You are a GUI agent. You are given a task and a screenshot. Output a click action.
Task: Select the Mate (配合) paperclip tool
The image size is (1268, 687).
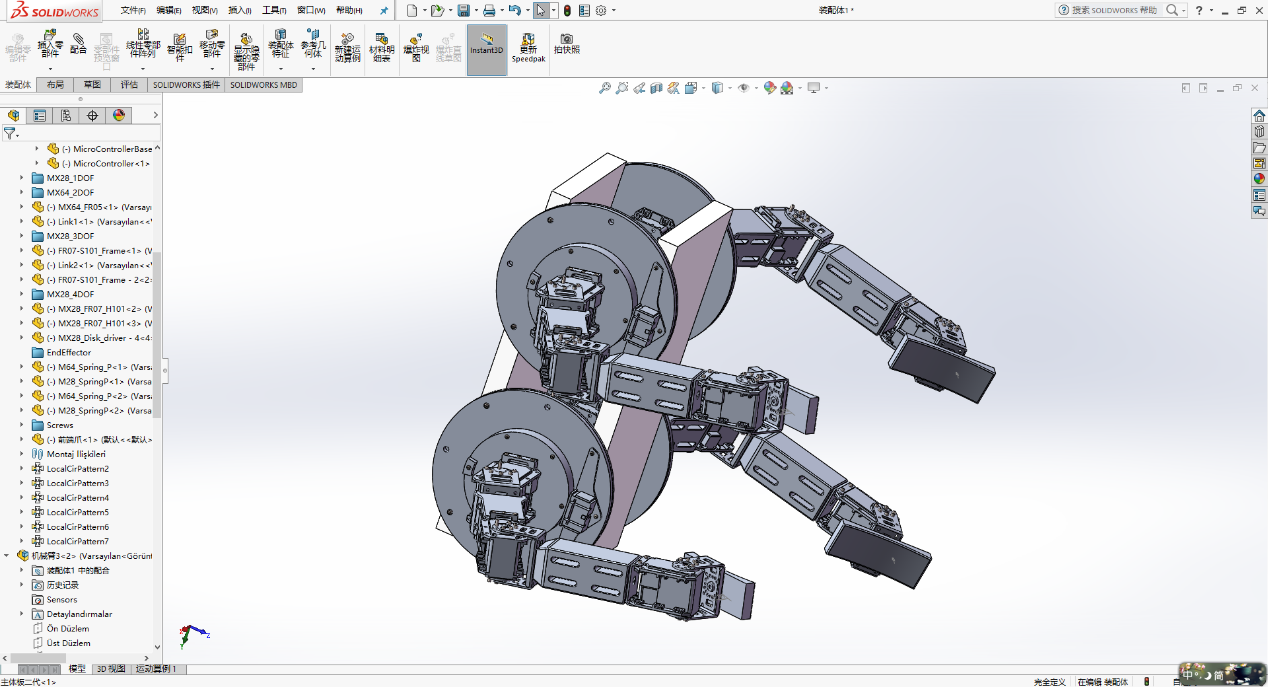pyautogui.click(x=78, y=44)
